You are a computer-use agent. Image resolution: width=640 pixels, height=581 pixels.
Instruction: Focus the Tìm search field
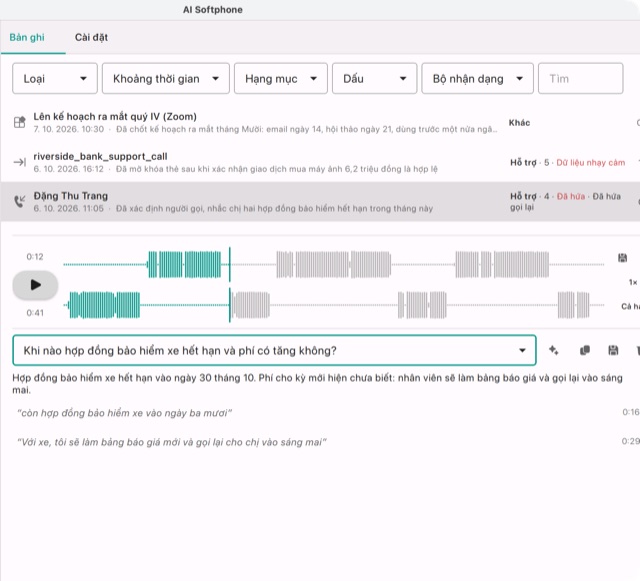[x=580, y=78]
